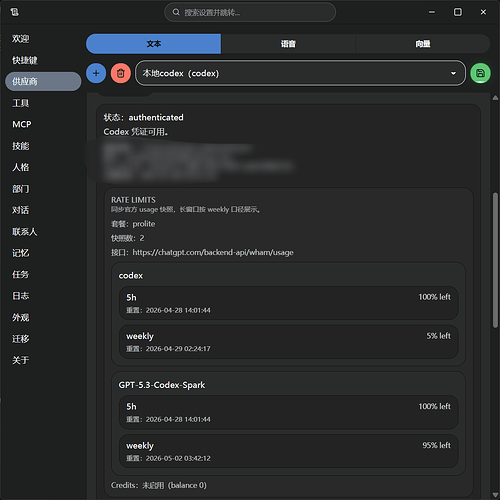Click the red trash delete provider button
Screen dimensions: 500x500
click(x=121, y=73)
